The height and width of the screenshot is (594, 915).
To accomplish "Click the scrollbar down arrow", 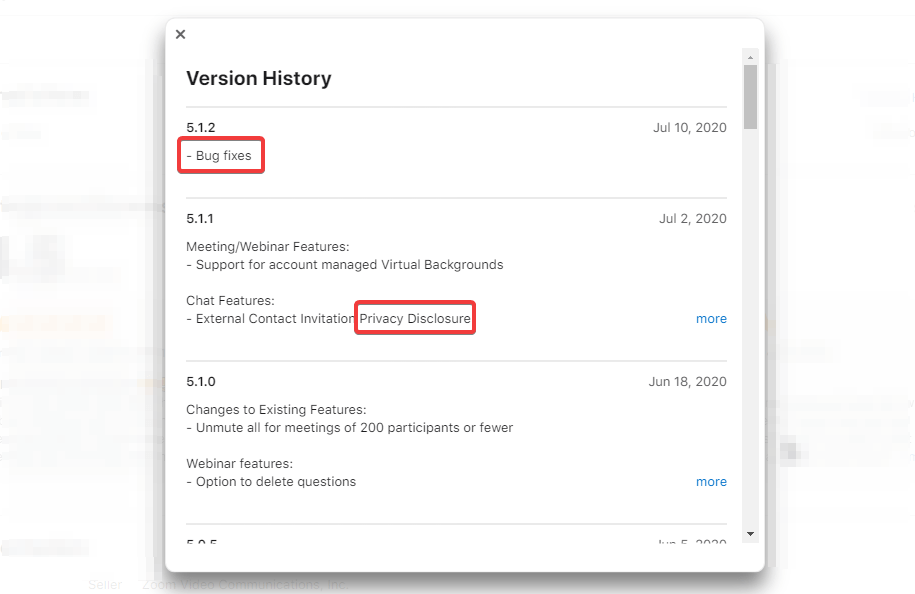I will click(750, 534).
